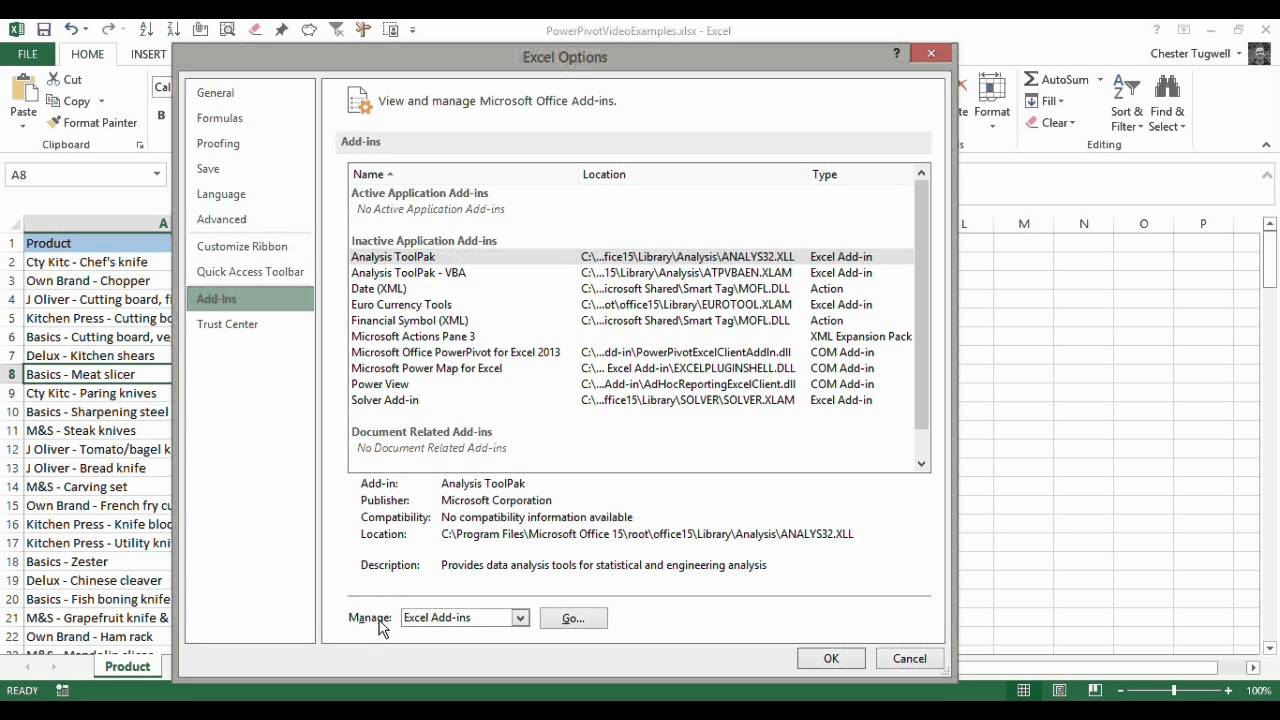Open Find & Select binoculars menu
Screen dimensions: 1280x720
tap(1167, 103)
